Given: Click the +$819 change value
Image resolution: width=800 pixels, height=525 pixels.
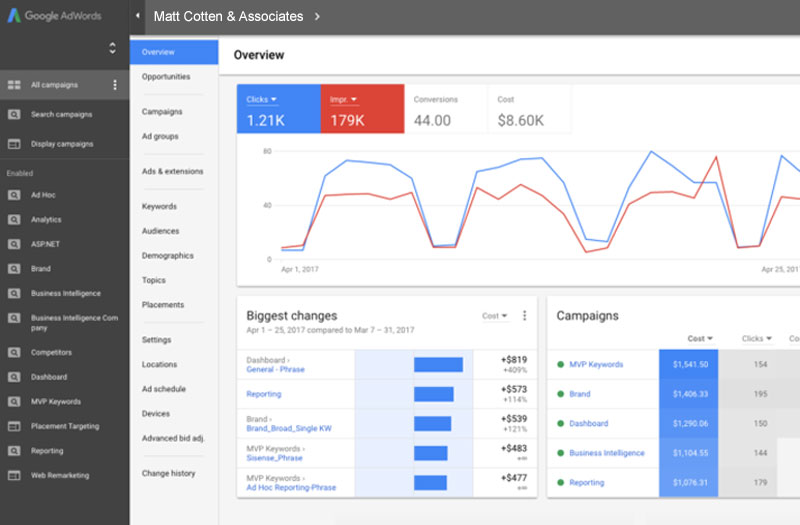Looking at the screenshot, I should point(514,360).
